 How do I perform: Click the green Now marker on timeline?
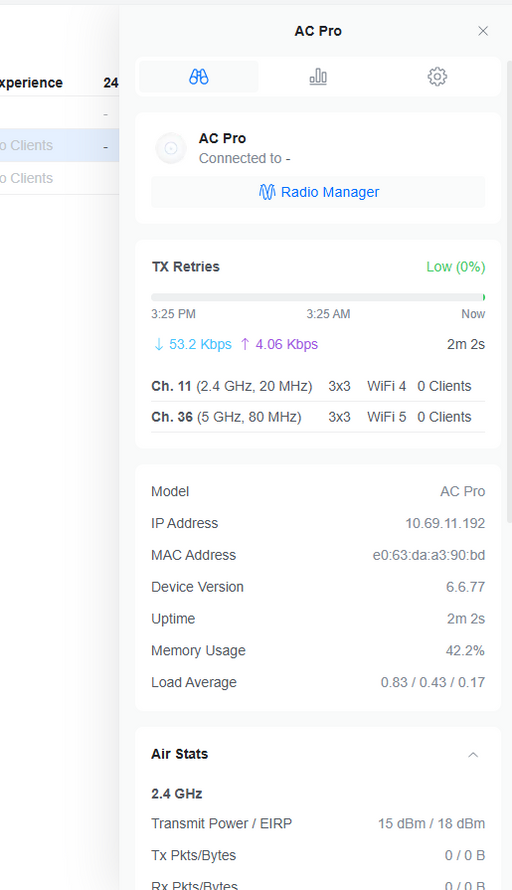tap(484, 297)
